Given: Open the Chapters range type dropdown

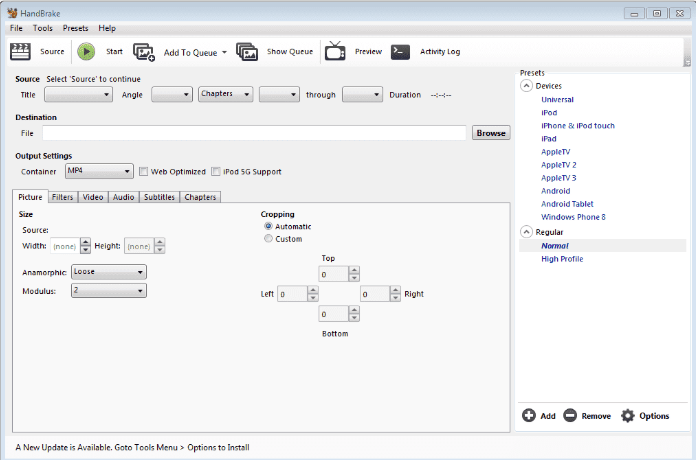Looking at the screenshot, I should tap(225, 94).
